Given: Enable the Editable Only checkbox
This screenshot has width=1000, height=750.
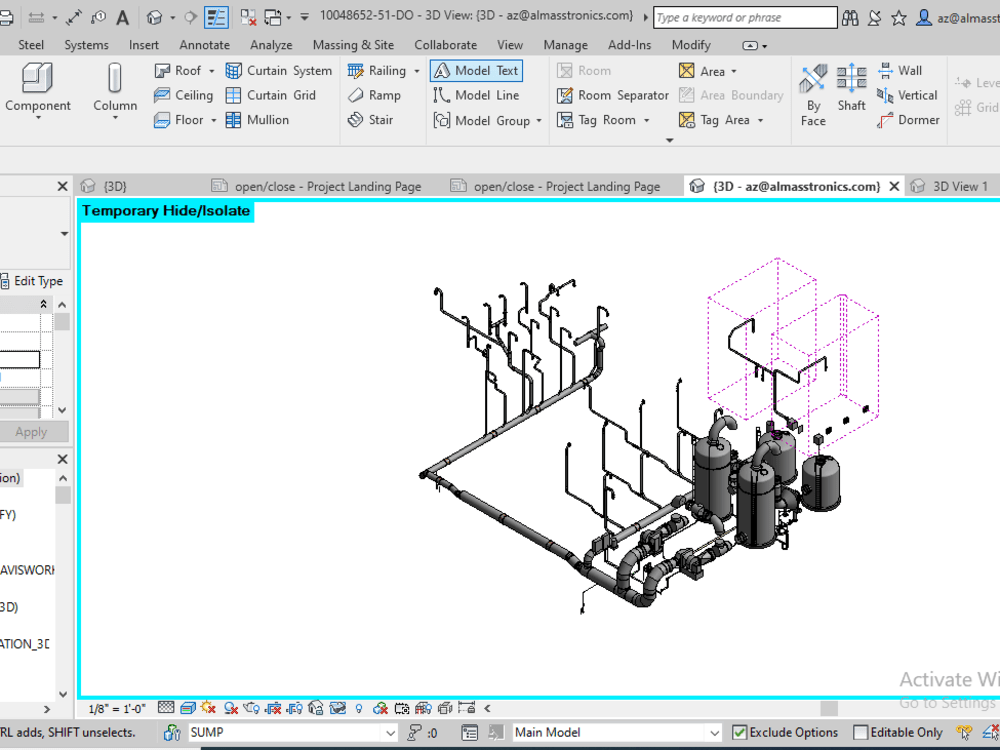Looking at the screenshot, I should click(x=861, y=733).
